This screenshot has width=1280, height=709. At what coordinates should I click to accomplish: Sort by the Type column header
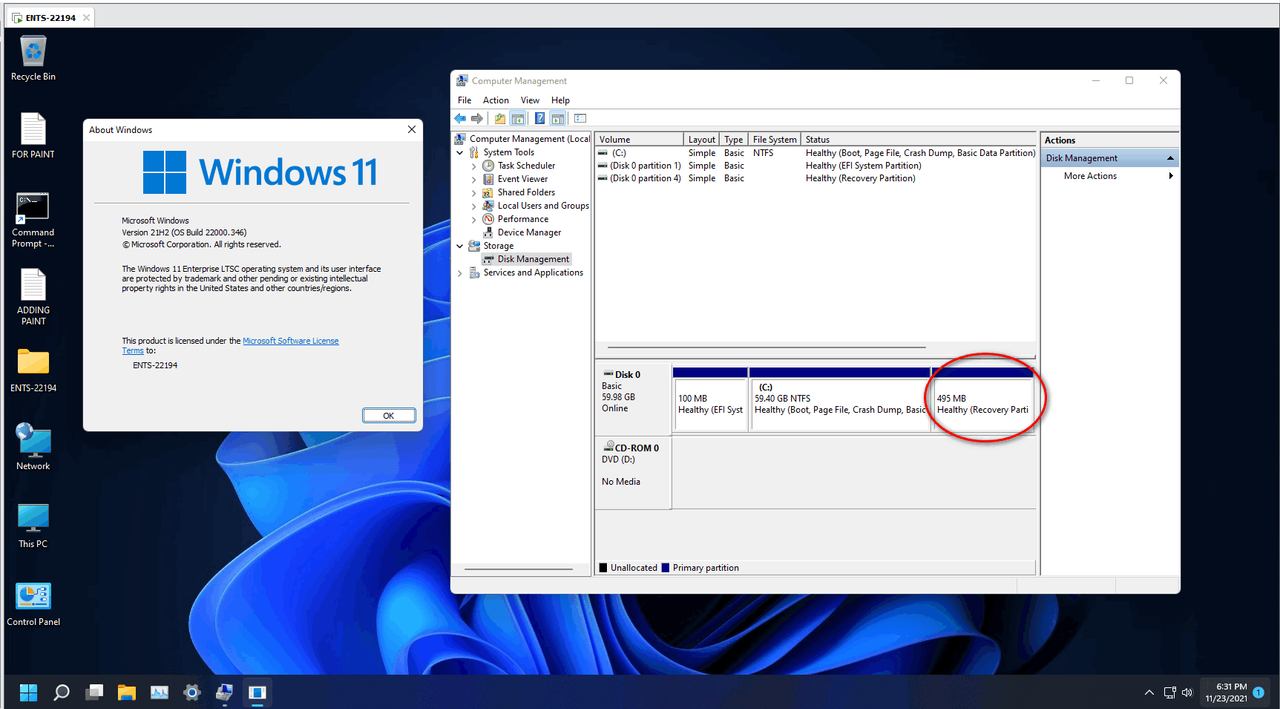(x=734, y=140)
